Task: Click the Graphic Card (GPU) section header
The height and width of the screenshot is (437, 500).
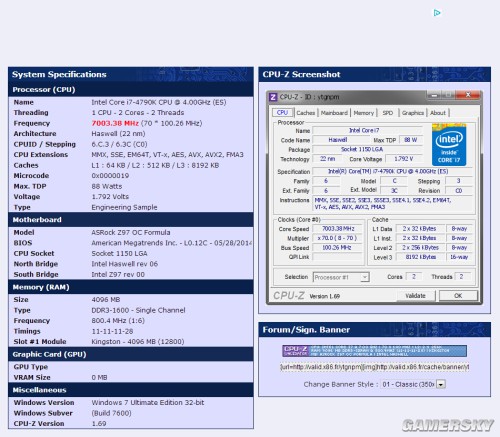Action: [131, 354]
